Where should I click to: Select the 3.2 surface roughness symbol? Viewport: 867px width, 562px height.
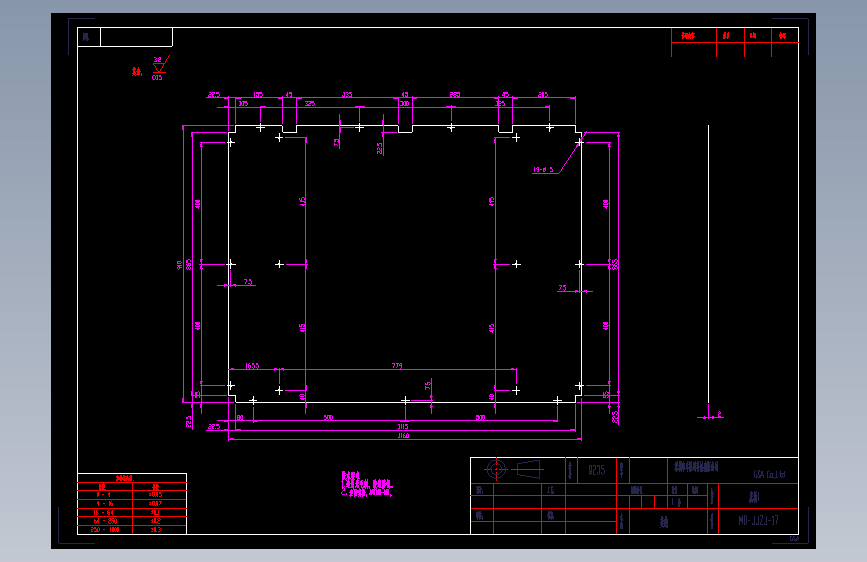click(x=159, y=66)
